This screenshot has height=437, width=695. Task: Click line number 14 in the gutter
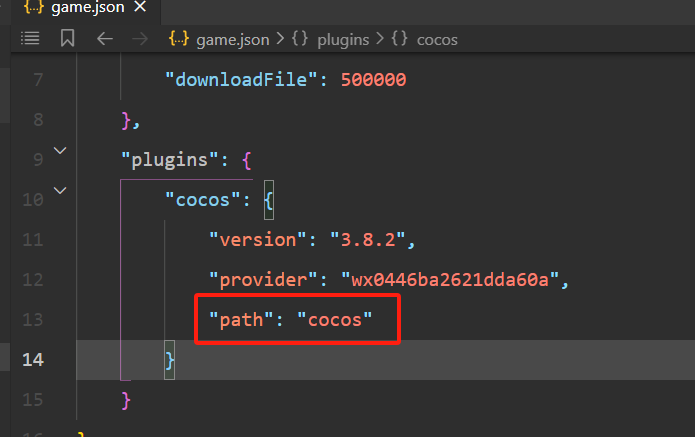pyautogui.click(x=33, y=360)
